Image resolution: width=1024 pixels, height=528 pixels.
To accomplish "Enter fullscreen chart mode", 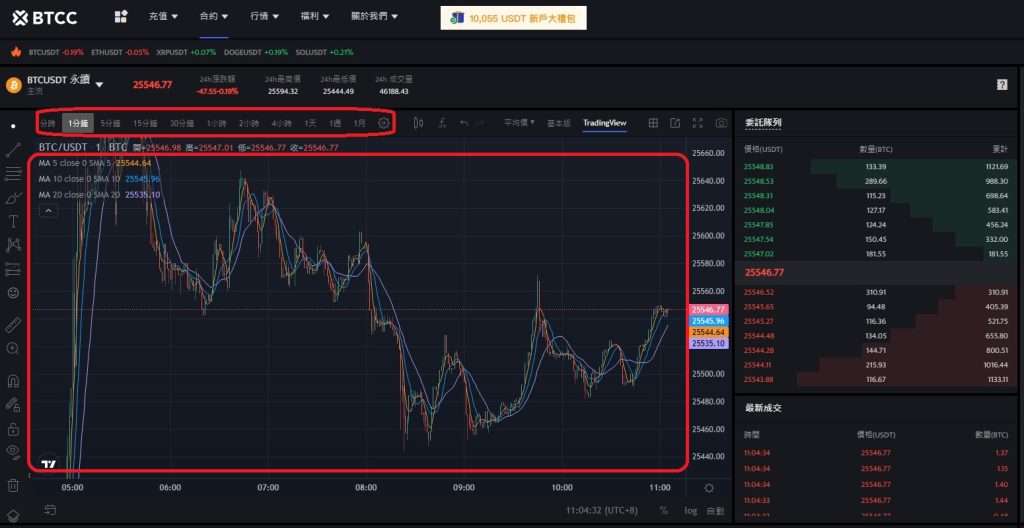I will [x=698, y=123].
